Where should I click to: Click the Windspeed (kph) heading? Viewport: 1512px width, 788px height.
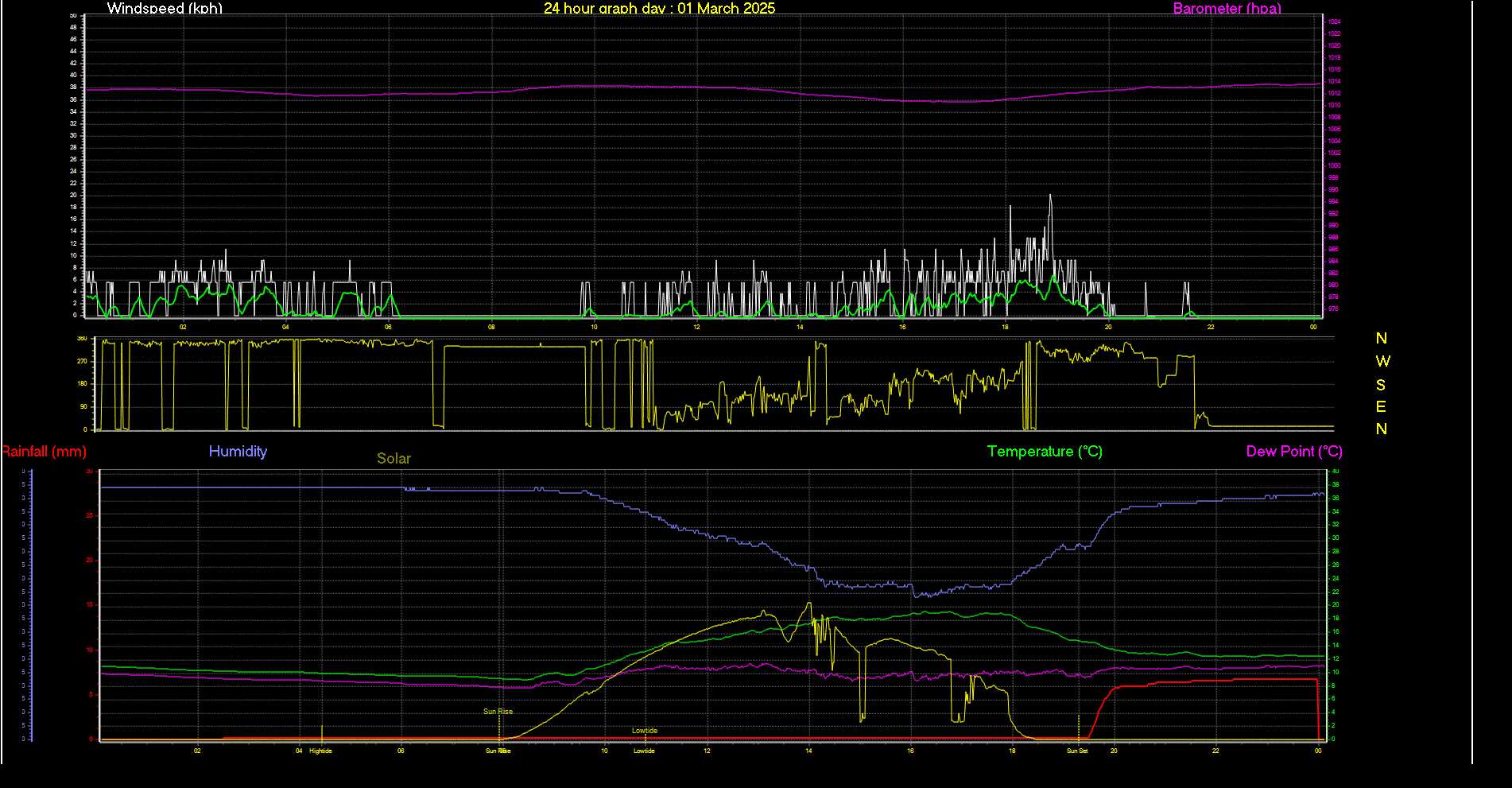(x=165, y=8)
